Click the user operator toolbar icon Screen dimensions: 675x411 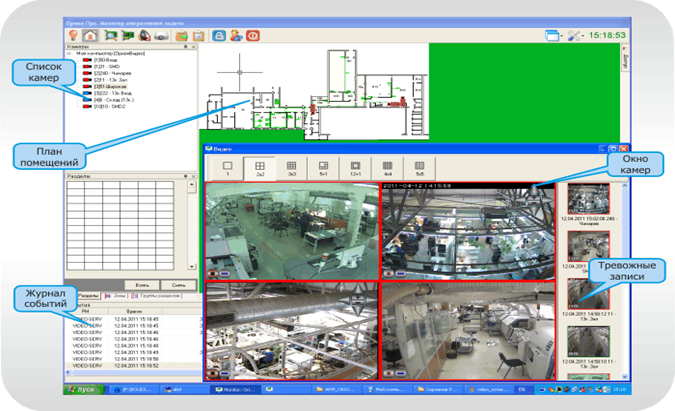pos(236,35)
